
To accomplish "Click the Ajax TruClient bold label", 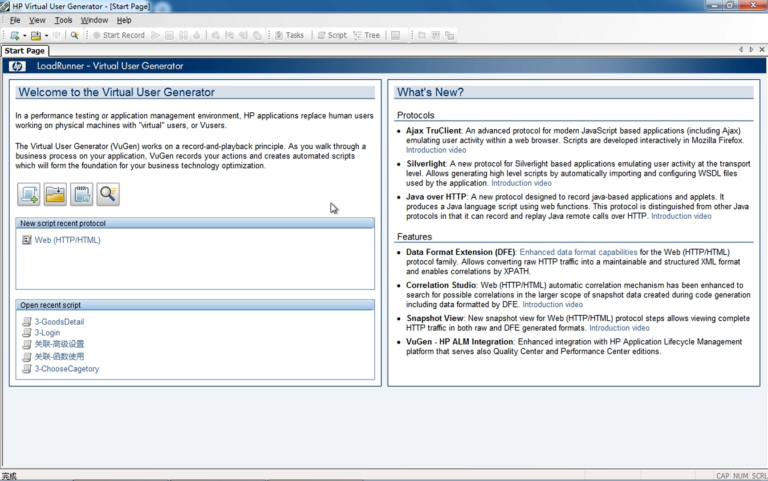I will pyautogui.click(x=433, y=131).
